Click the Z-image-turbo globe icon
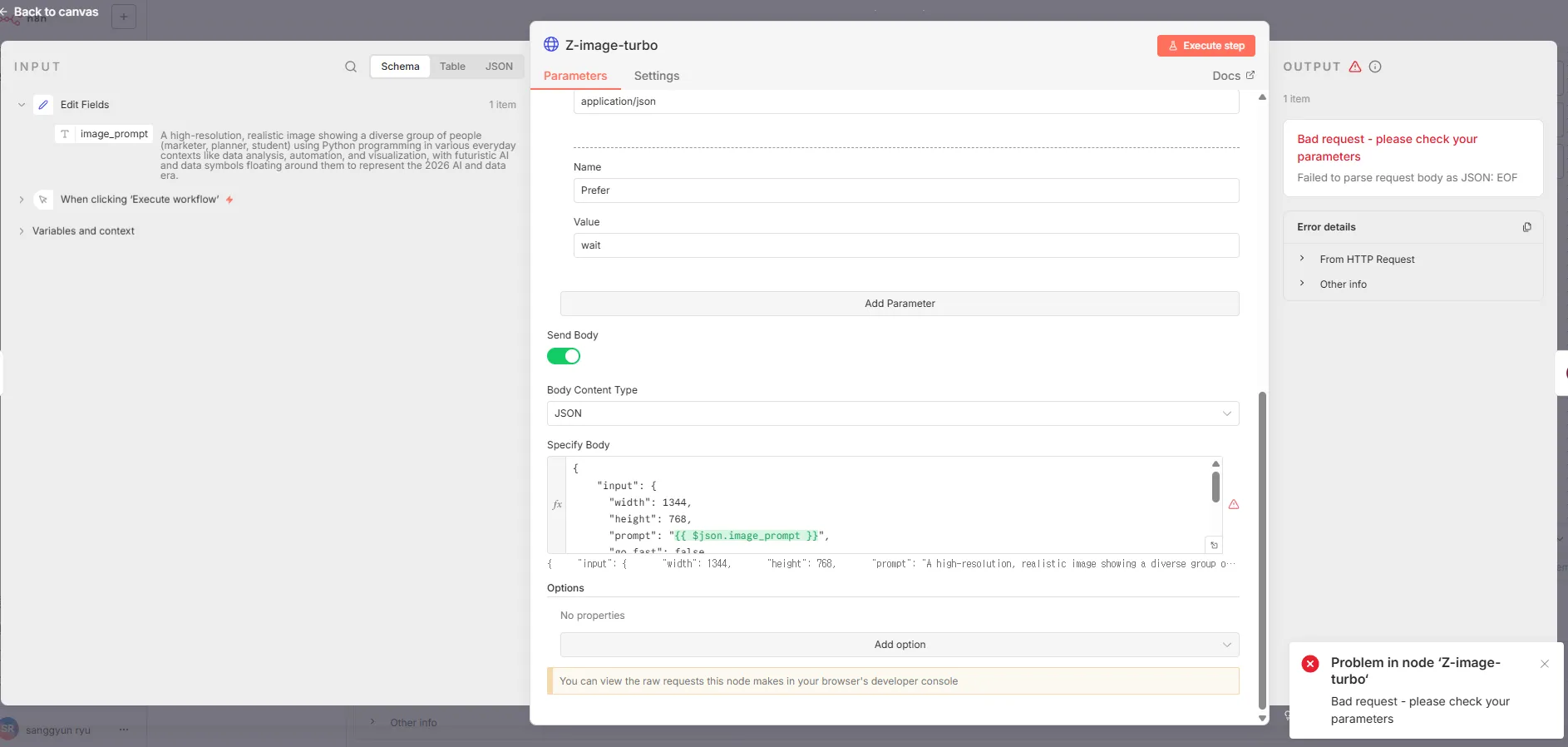The width and height of the screenshot is (1568, 747). [x=551, y=44]
